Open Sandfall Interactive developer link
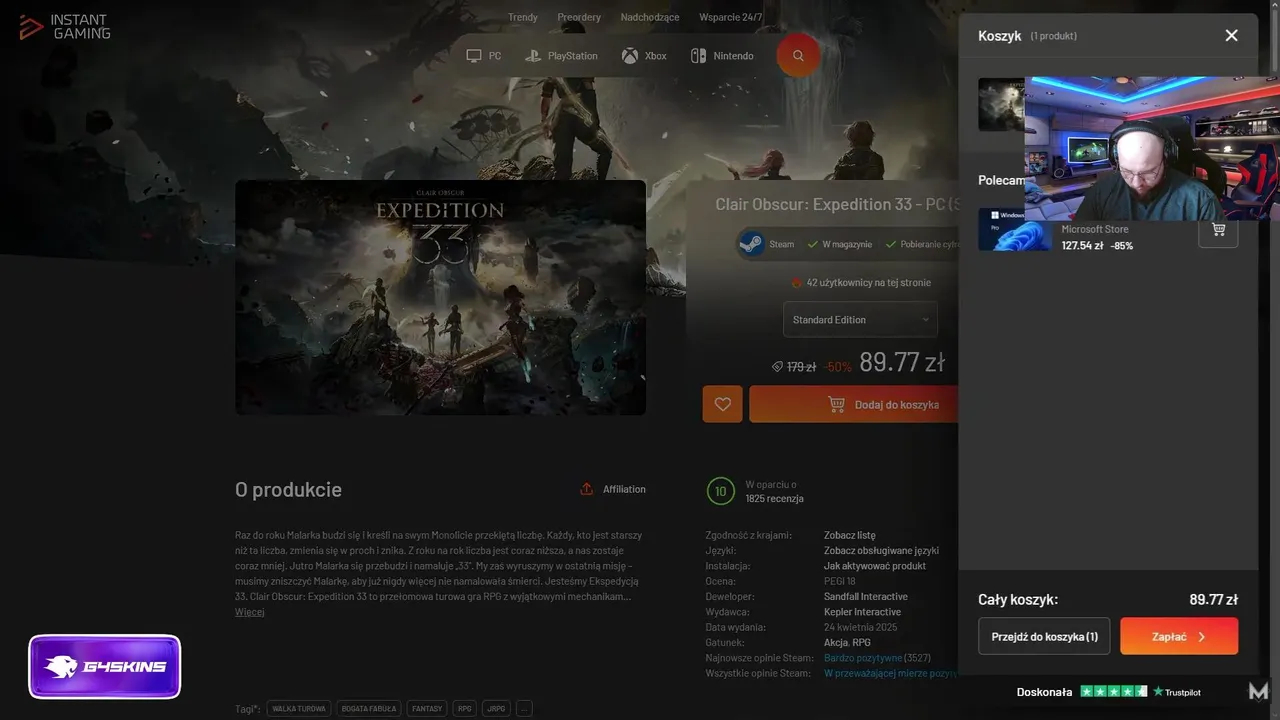This screenshot has height=720, width=1280. point(865,596)
